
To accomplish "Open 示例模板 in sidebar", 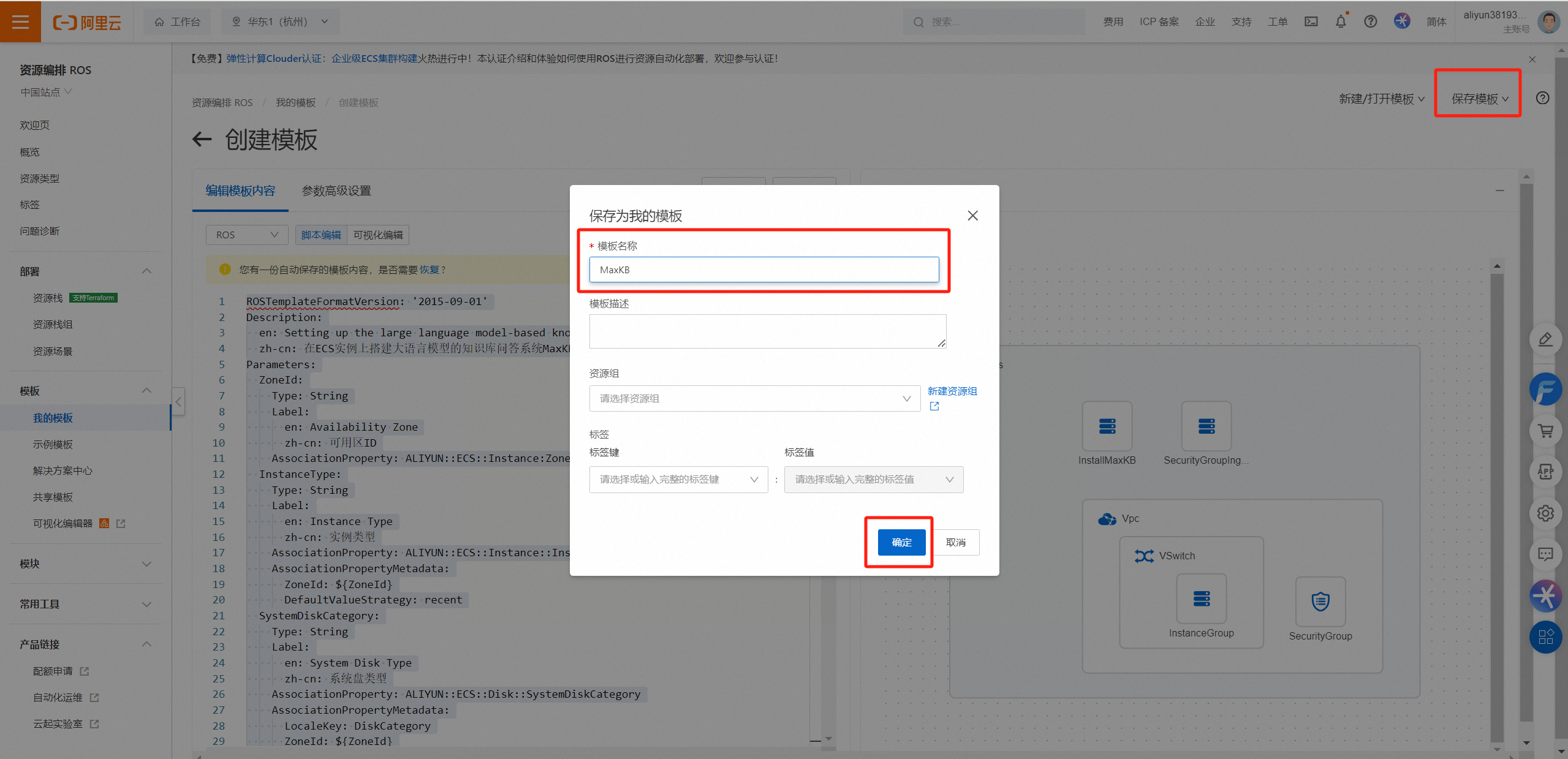I will (53, 445).
